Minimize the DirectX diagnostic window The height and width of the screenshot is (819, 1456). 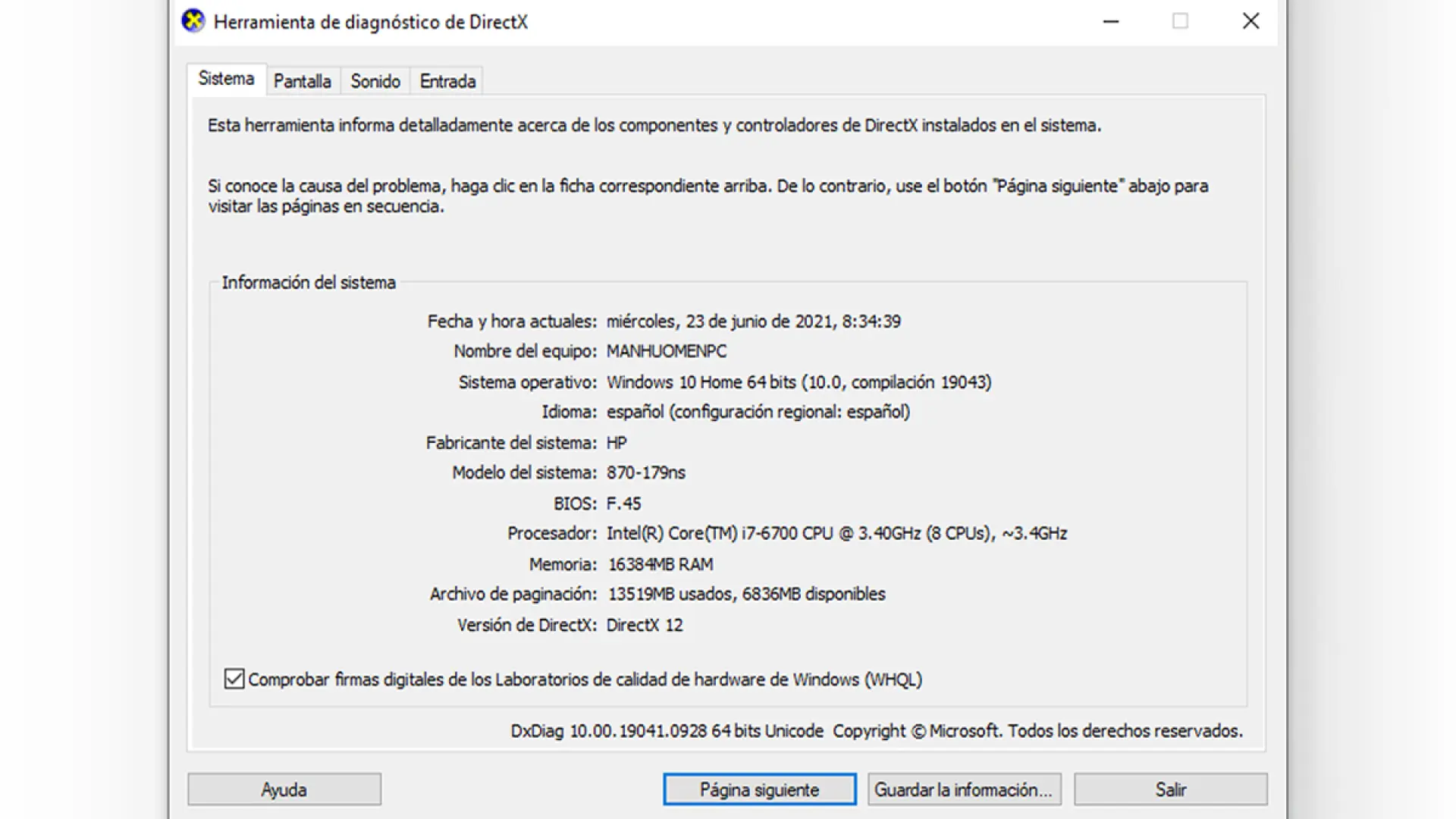[x=1111, y=21]
